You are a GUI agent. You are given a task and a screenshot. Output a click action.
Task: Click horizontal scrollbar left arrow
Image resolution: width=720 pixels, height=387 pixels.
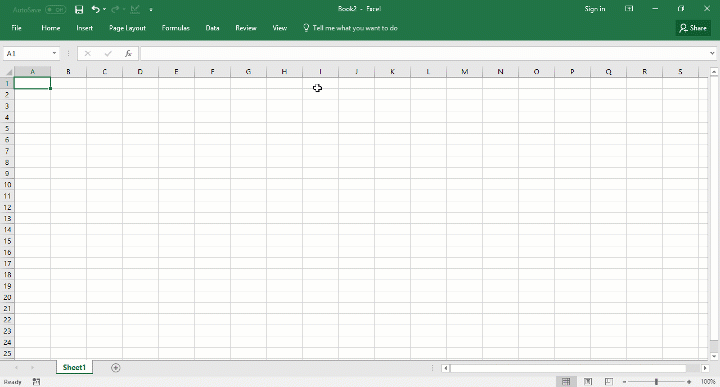point(445,368)
